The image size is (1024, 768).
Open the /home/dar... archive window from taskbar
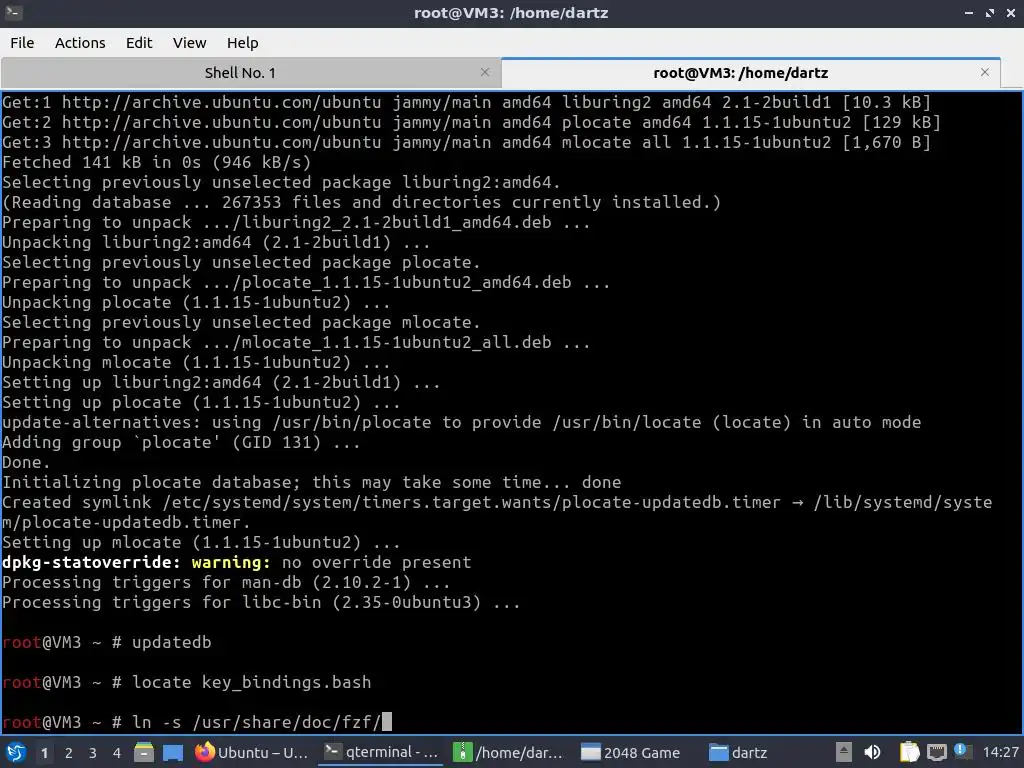click(508, 752)
